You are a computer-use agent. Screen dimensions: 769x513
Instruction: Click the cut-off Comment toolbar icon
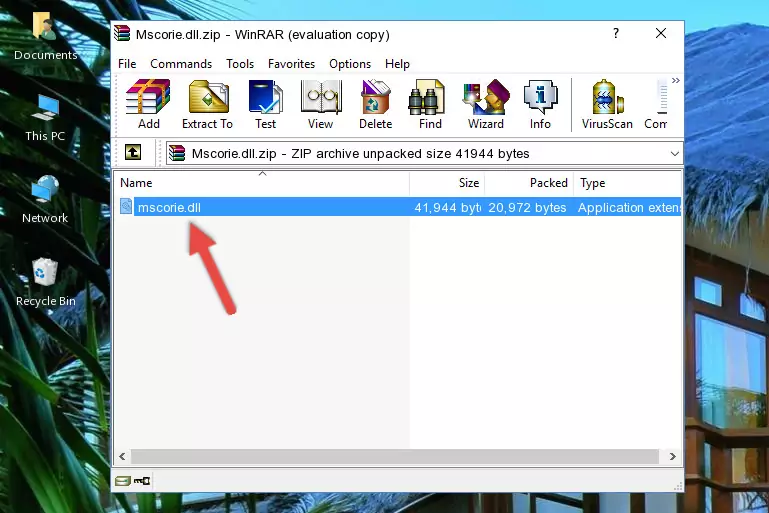[656, 104]
